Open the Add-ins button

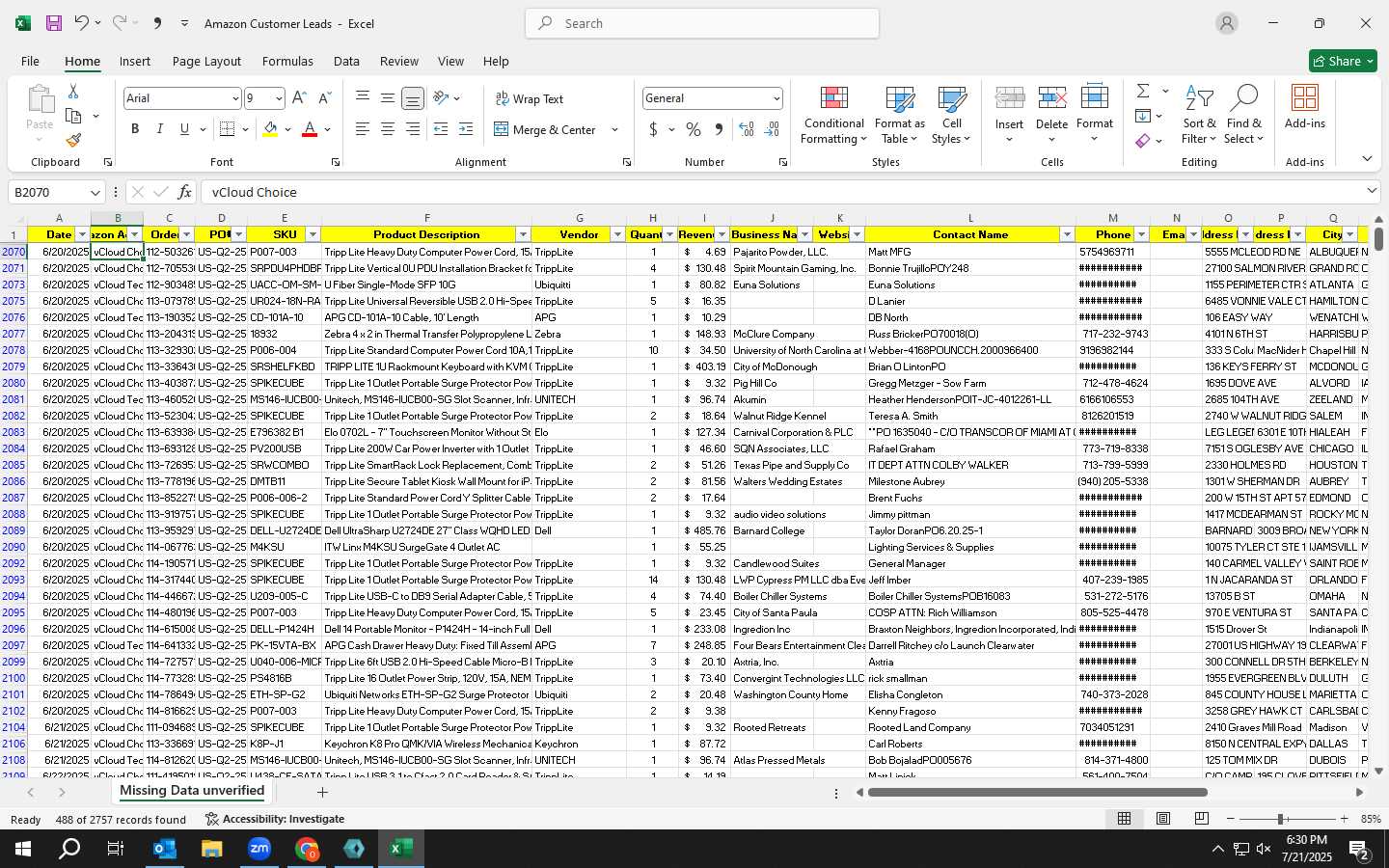tap(1305, 108)
